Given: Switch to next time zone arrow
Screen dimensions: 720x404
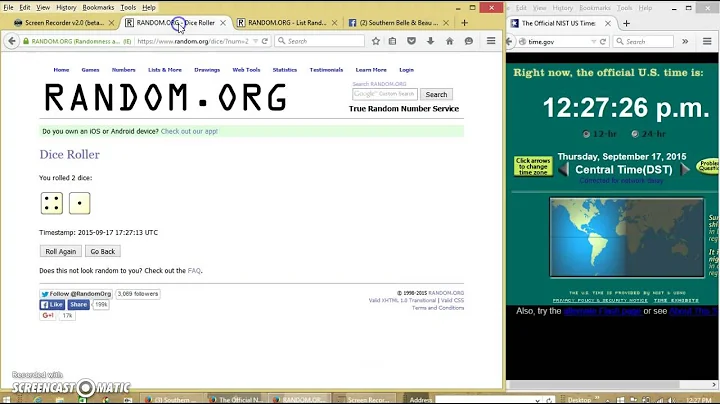Looking at the screenshot, I should point(685,169).
